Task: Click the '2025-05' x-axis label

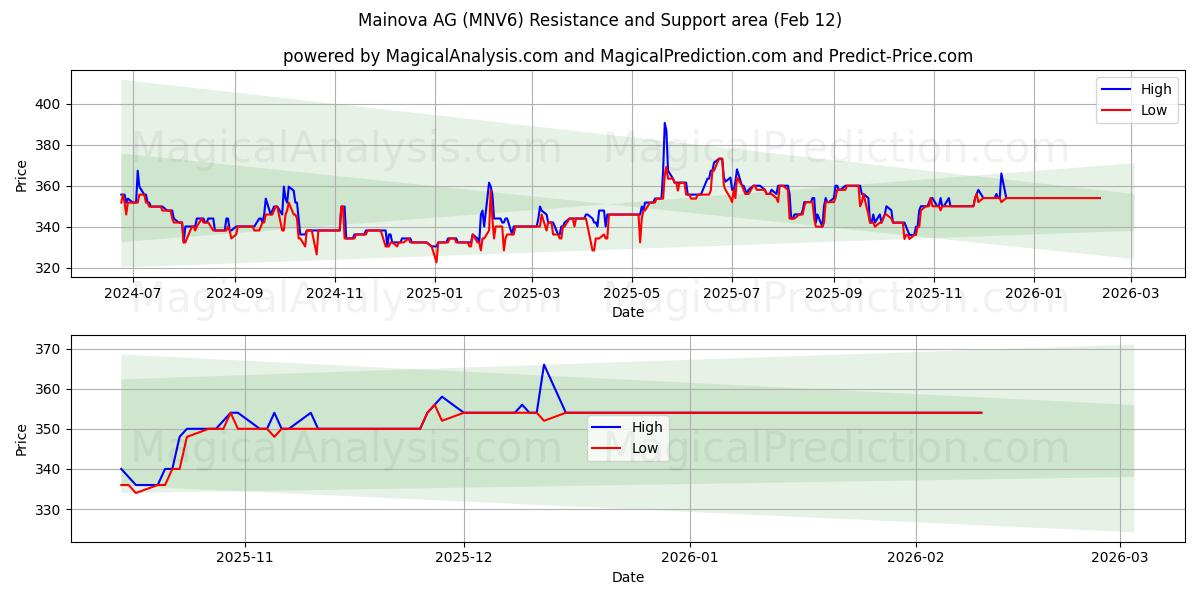Action: tap(632, 294)
